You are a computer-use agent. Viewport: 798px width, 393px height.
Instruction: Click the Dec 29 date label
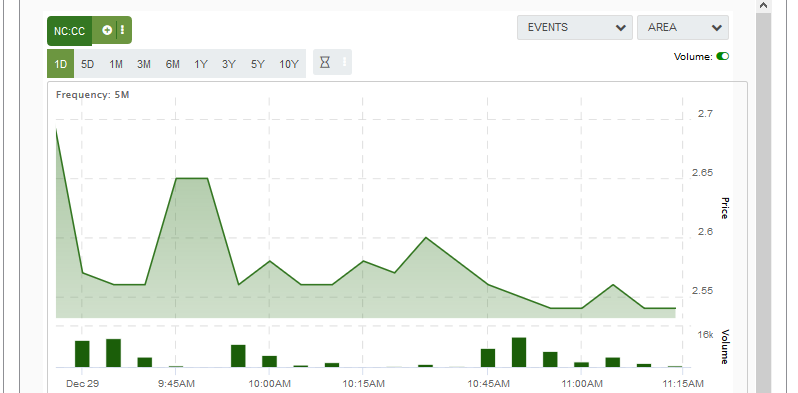point(82,383)
